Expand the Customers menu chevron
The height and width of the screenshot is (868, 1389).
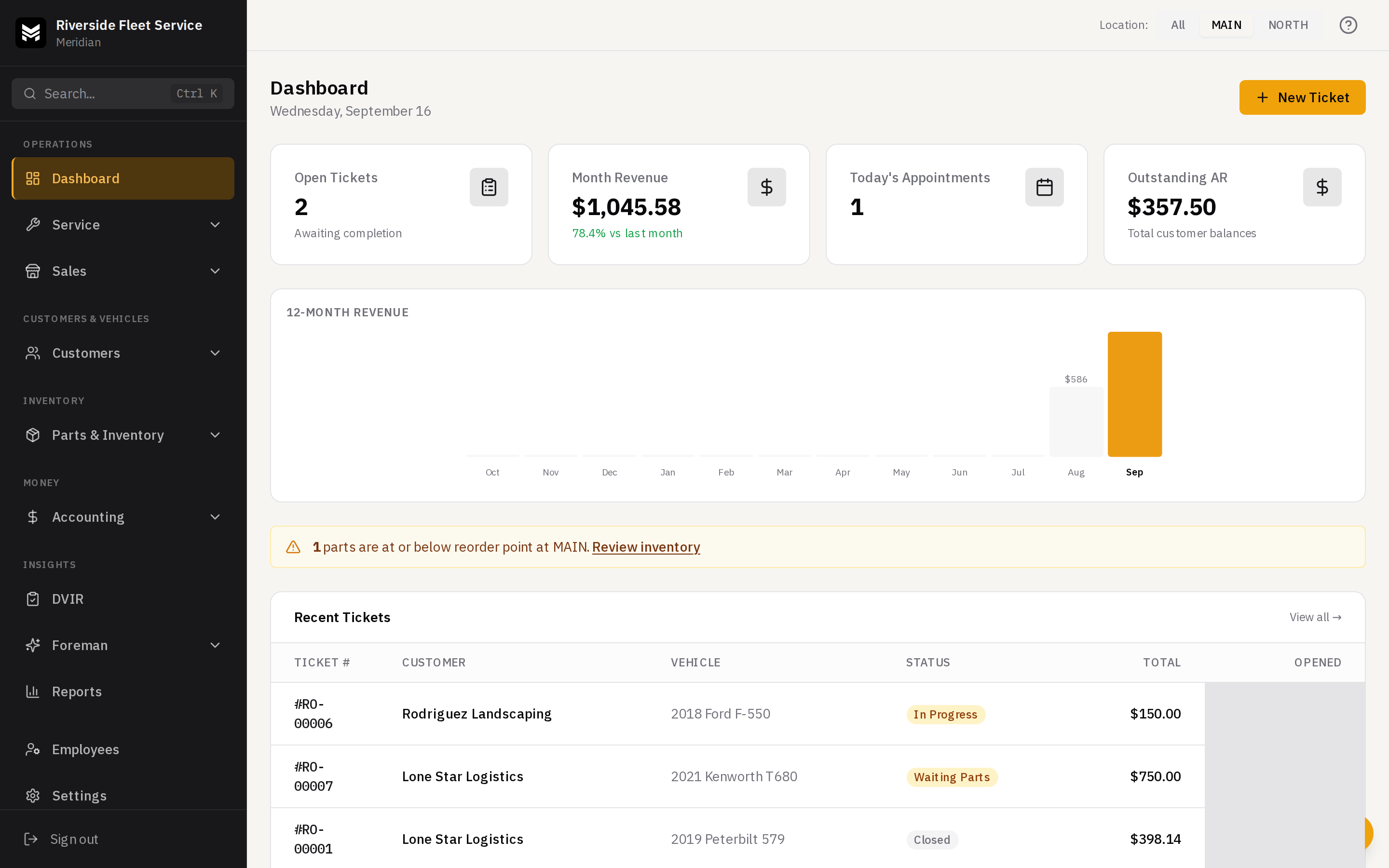point(215,353)
